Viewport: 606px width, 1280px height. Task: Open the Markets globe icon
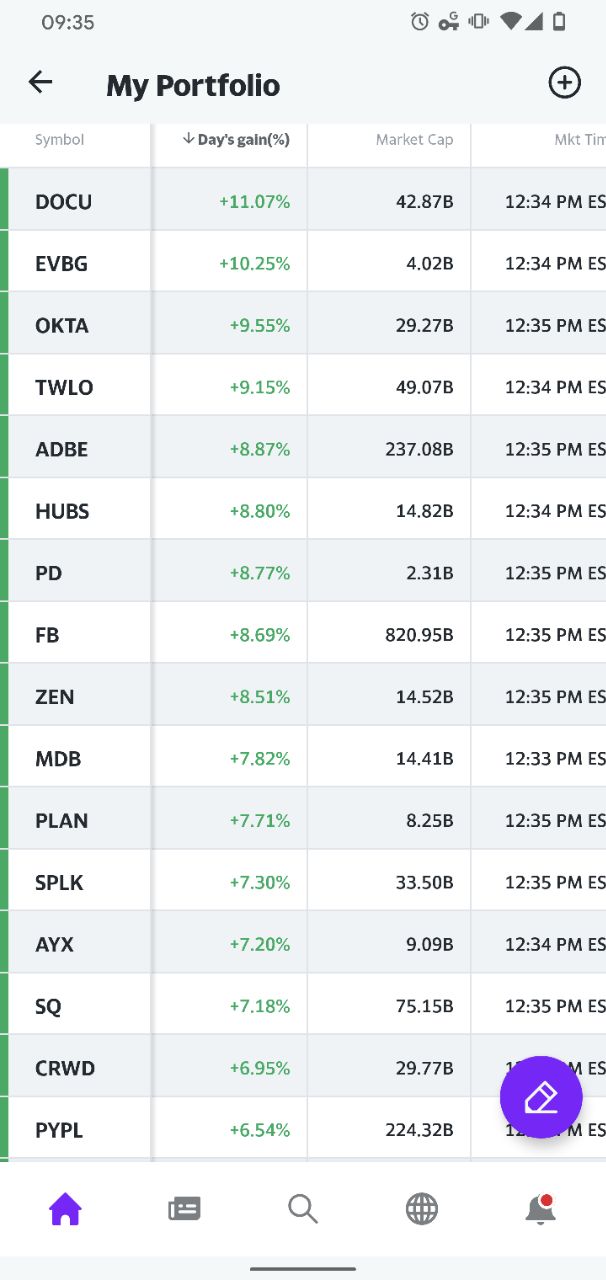tap(422, 1209)
